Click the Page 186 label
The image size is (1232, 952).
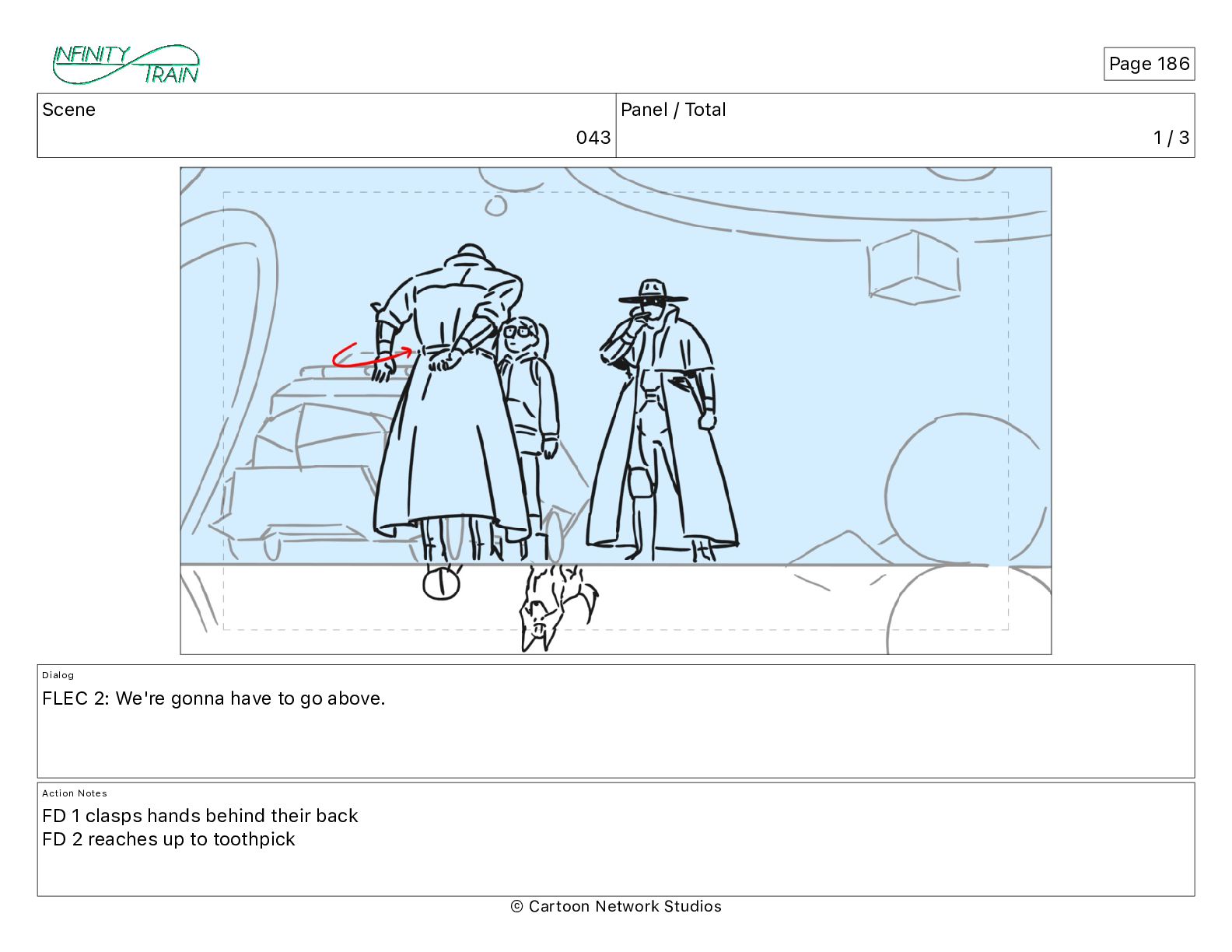tap(1149, 64)
